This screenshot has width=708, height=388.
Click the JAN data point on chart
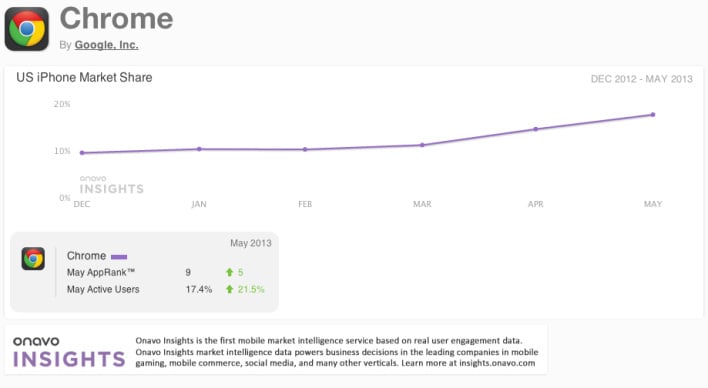pyautogui.click(x=199, y=149)
